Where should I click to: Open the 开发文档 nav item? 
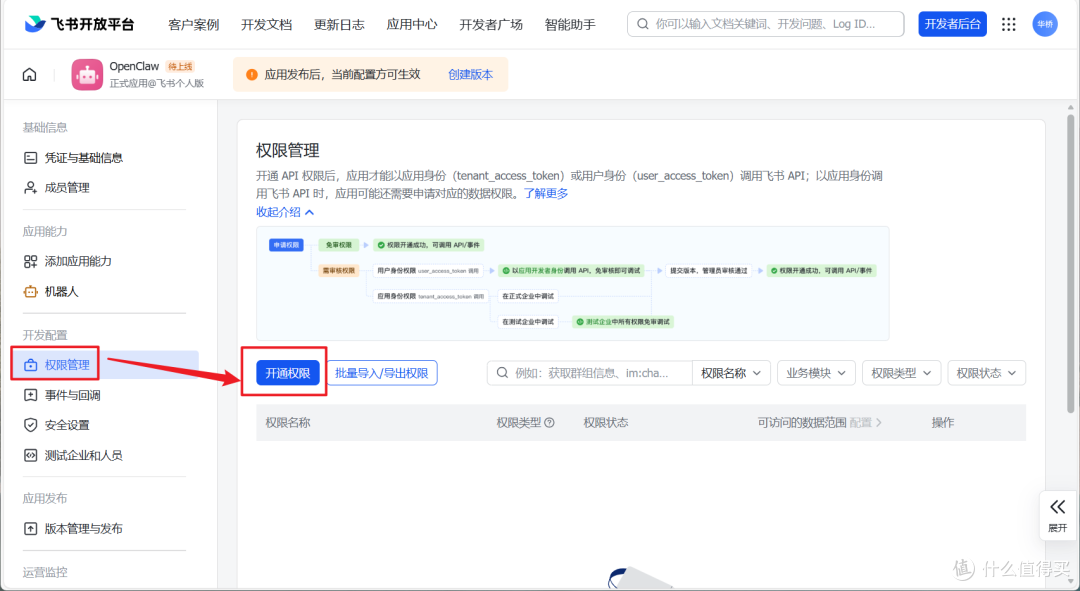pyautogui.click(x=267, y=25)
